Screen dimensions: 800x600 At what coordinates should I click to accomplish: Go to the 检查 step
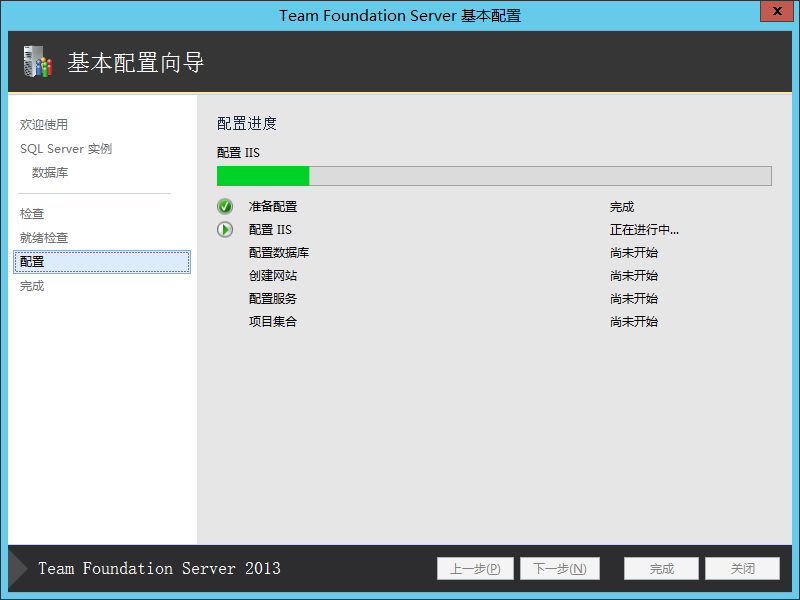pos(32,213)
